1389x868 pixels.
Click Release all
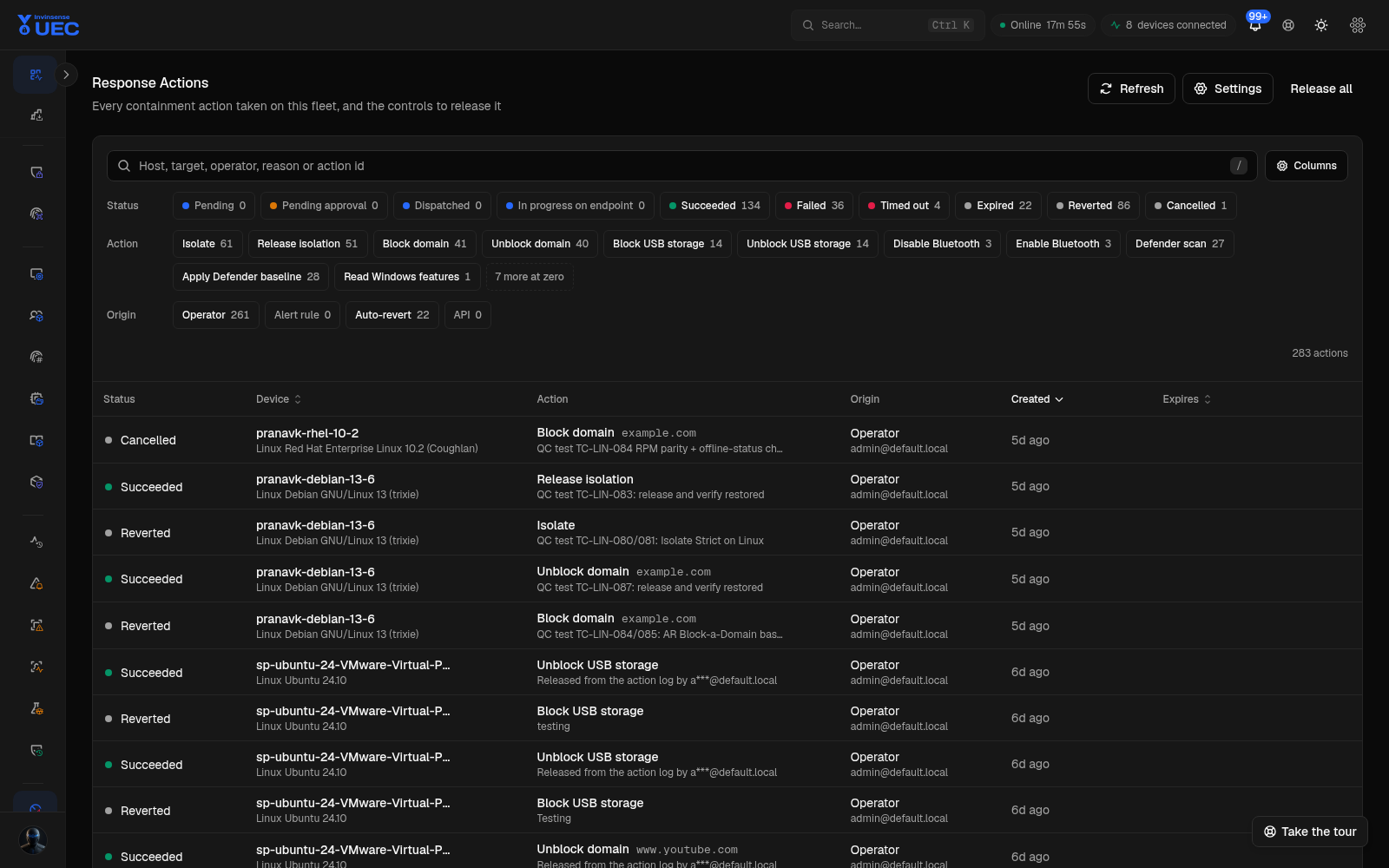click(1321, 89)
